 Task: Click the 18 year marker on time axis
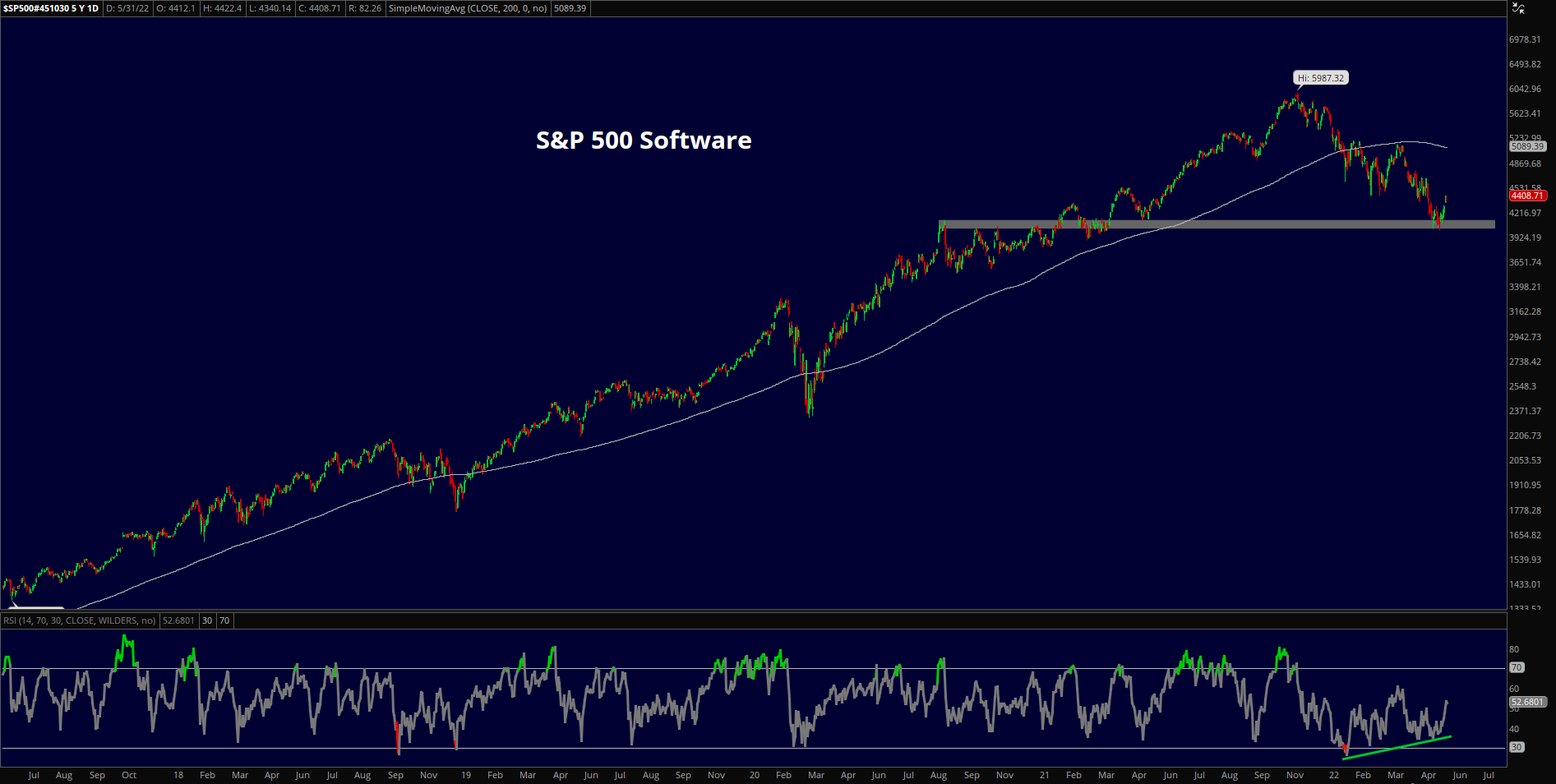pos(178,775)
